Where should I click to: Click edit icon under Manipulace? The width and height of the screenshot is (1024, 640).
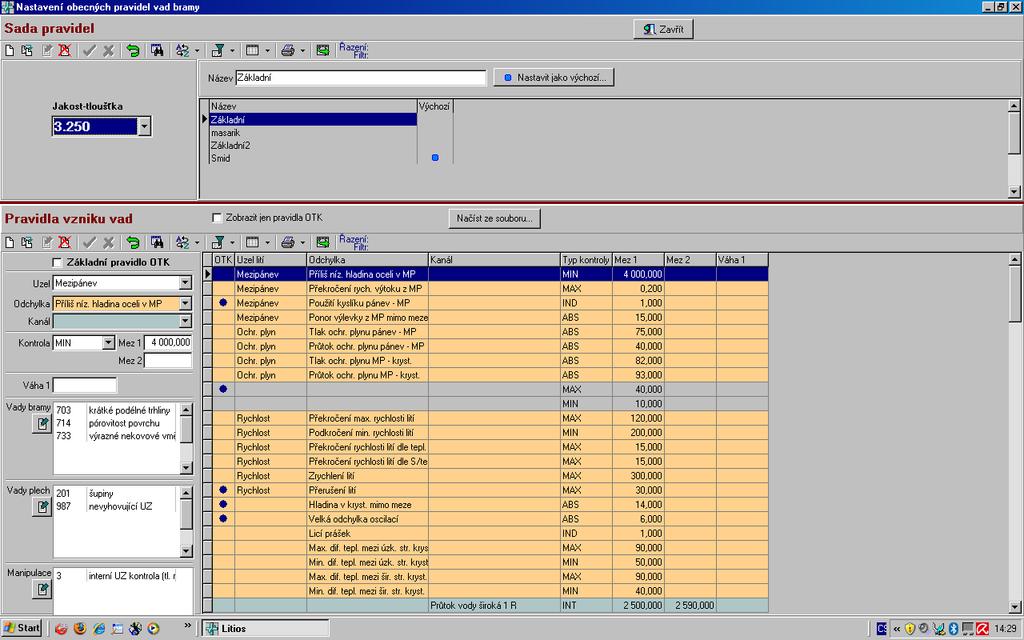point(42,589)
